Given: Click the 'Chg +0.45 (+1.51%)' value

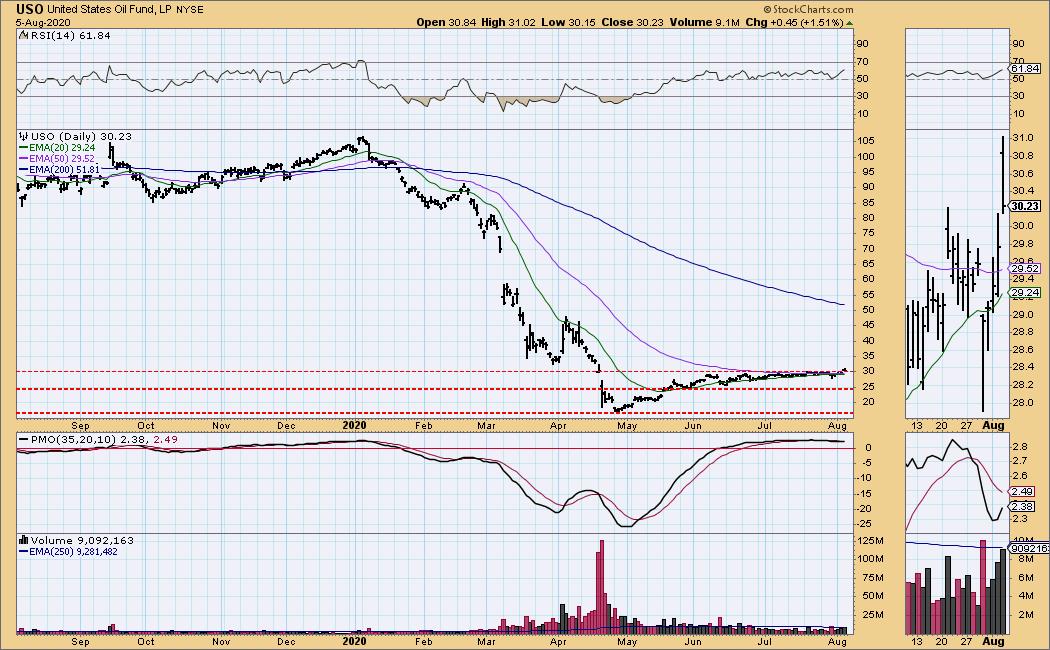Looking at the screenshot, I should point(794,22).
